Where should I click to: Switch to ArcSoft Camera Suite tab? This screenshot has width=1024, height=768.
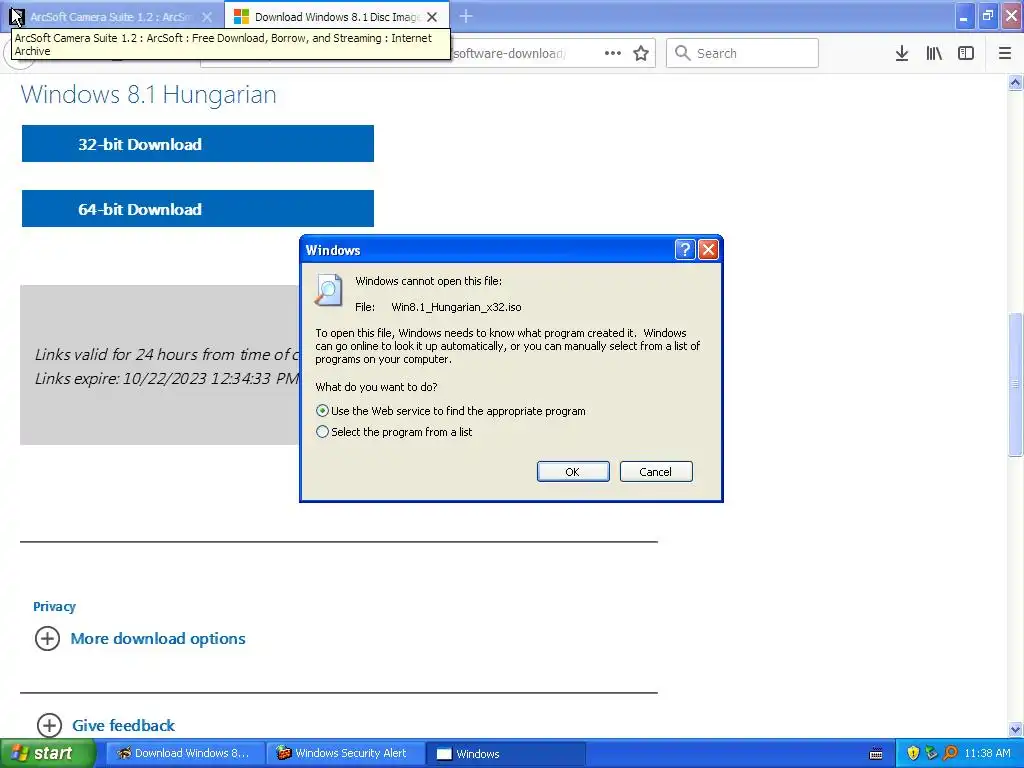coord(111,17)
